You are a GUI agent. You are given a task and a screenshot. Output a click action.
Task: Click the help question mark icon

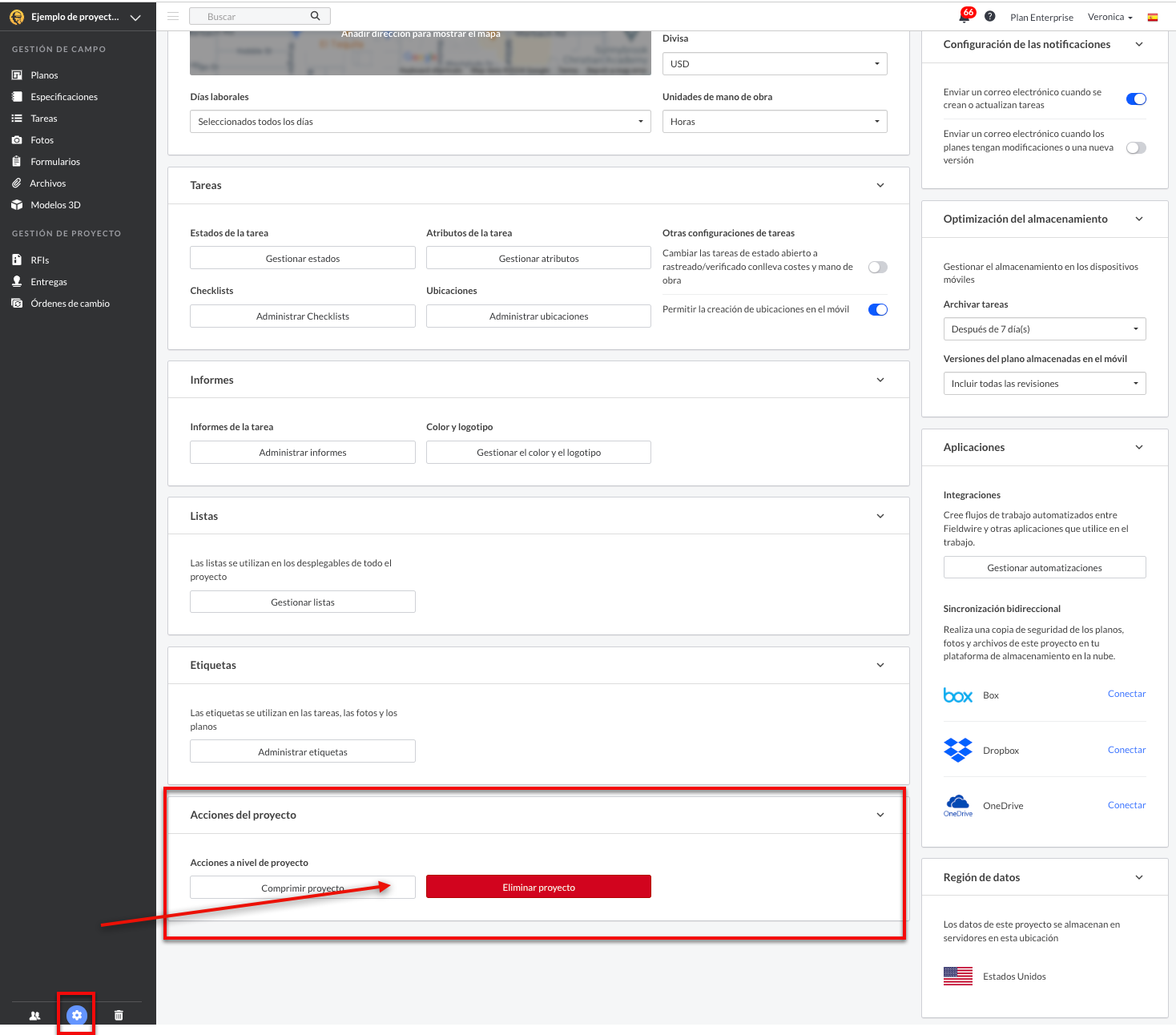[990, 16]
